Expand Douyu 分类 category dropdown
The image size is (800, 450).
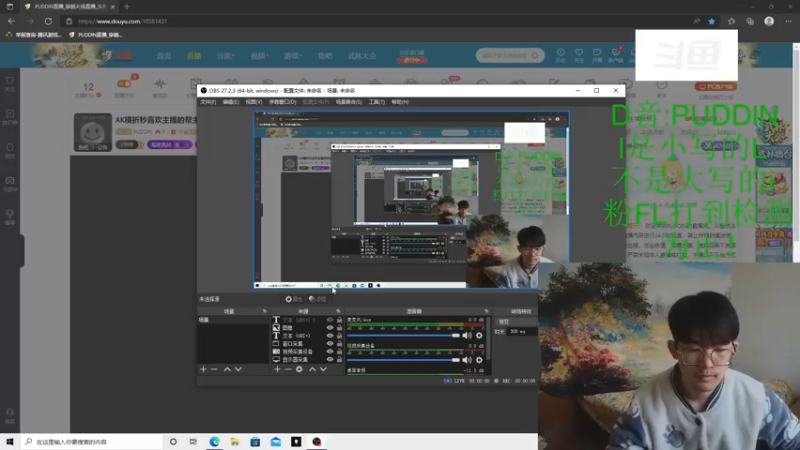pyautogui.click(x=225, y=56)
